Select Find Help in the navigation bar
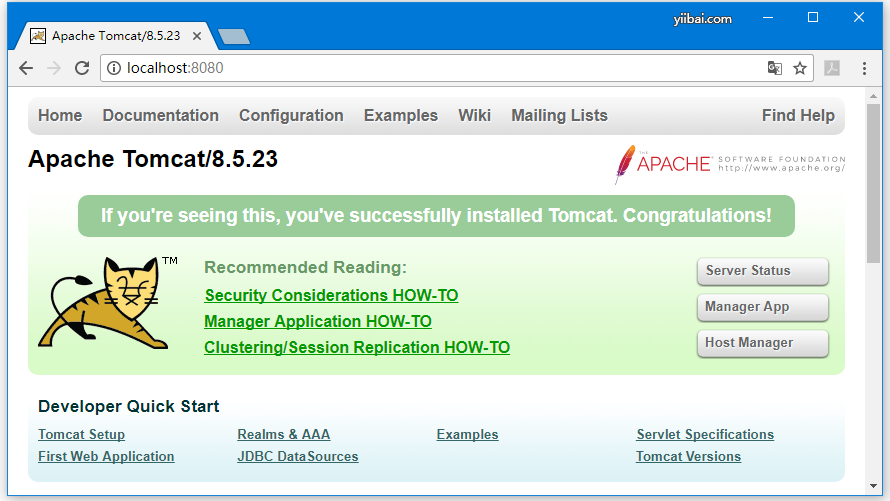 tap(797, 116)
